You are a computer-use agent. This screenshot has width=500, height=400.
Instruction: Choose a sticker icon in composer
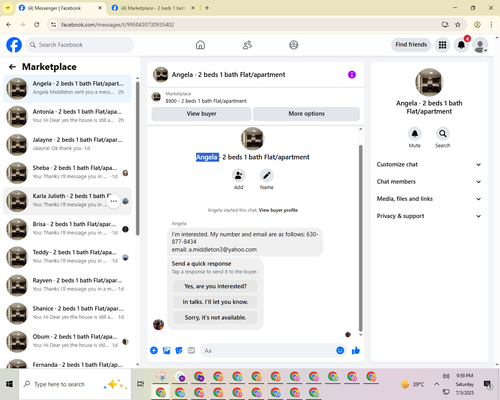click(x=179, y=350)
